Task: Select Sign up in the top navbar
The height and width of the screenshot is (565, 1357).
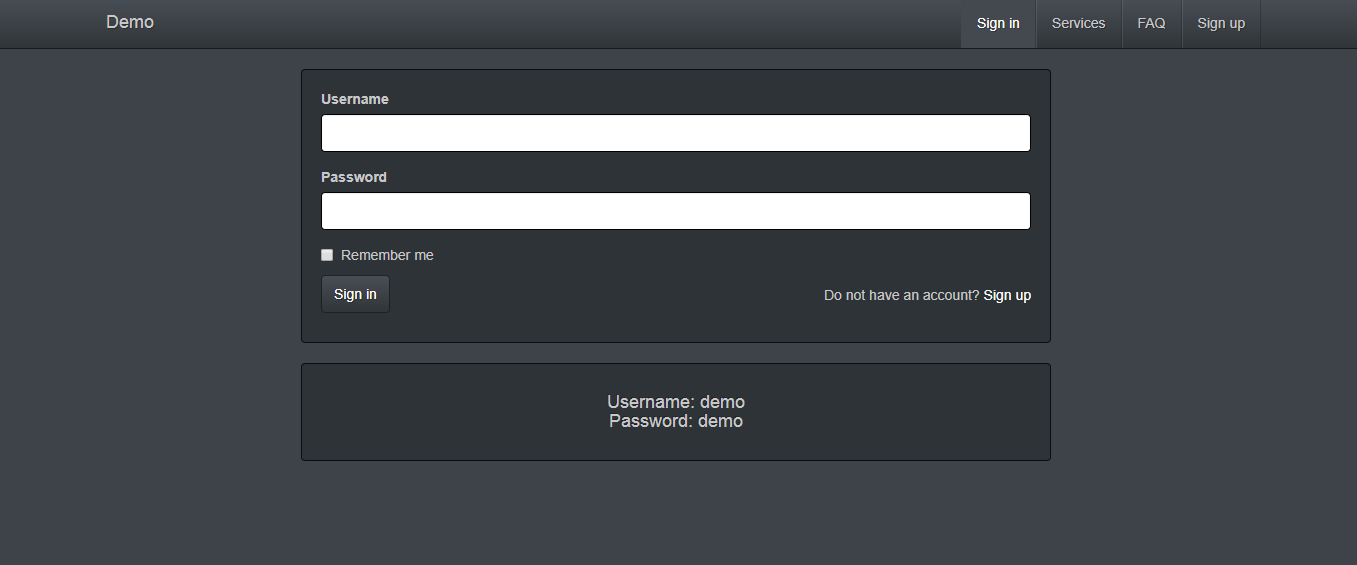Action: (1221, 23)
